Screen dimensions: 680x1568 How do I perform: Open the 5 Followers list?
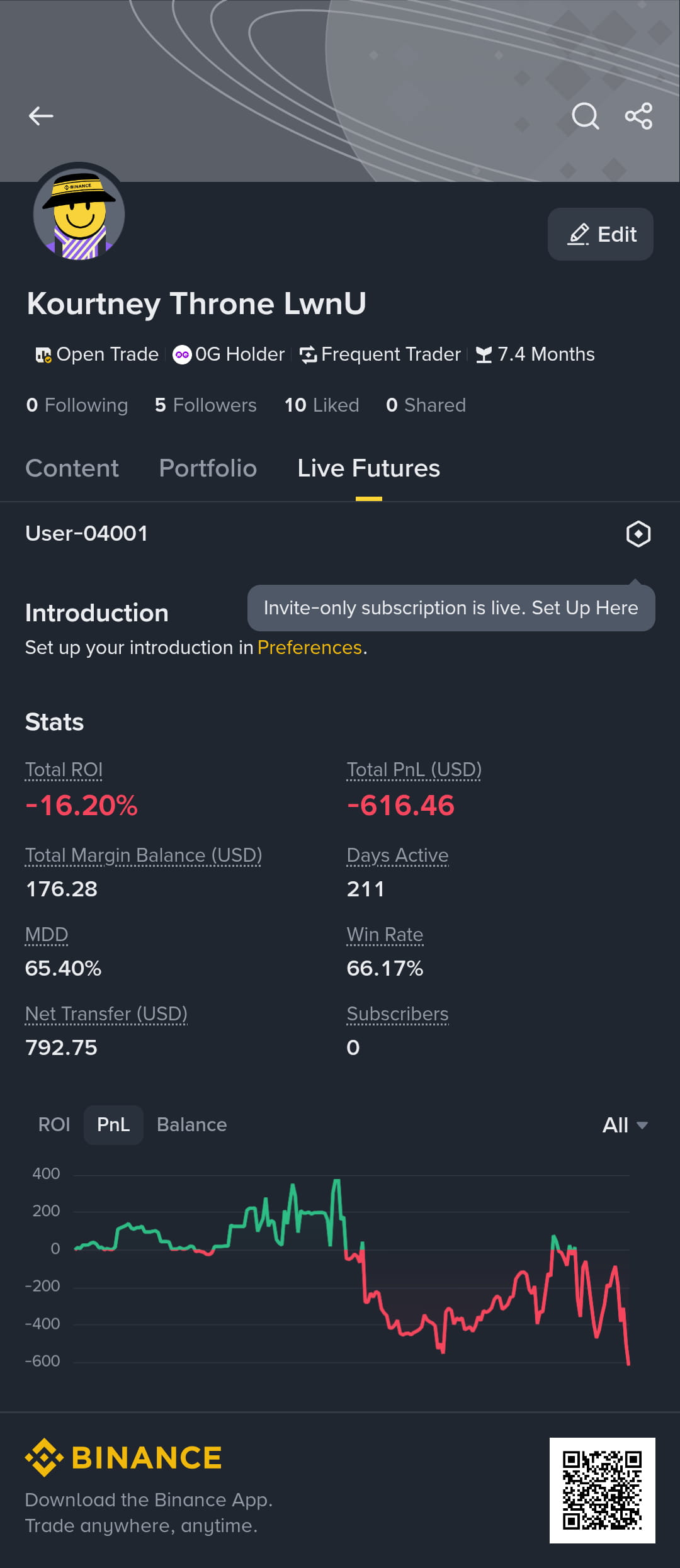pos(205,405)
